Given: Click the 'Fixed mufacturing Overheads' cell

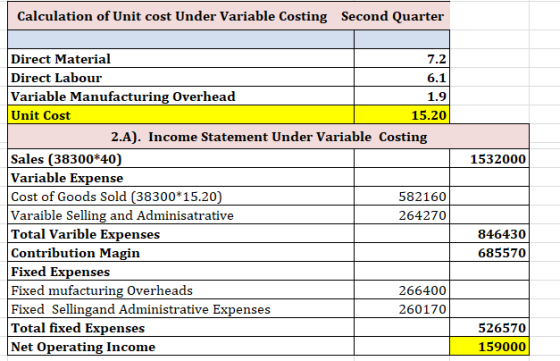Looking at the screenshot, I should tap(181, 290).
